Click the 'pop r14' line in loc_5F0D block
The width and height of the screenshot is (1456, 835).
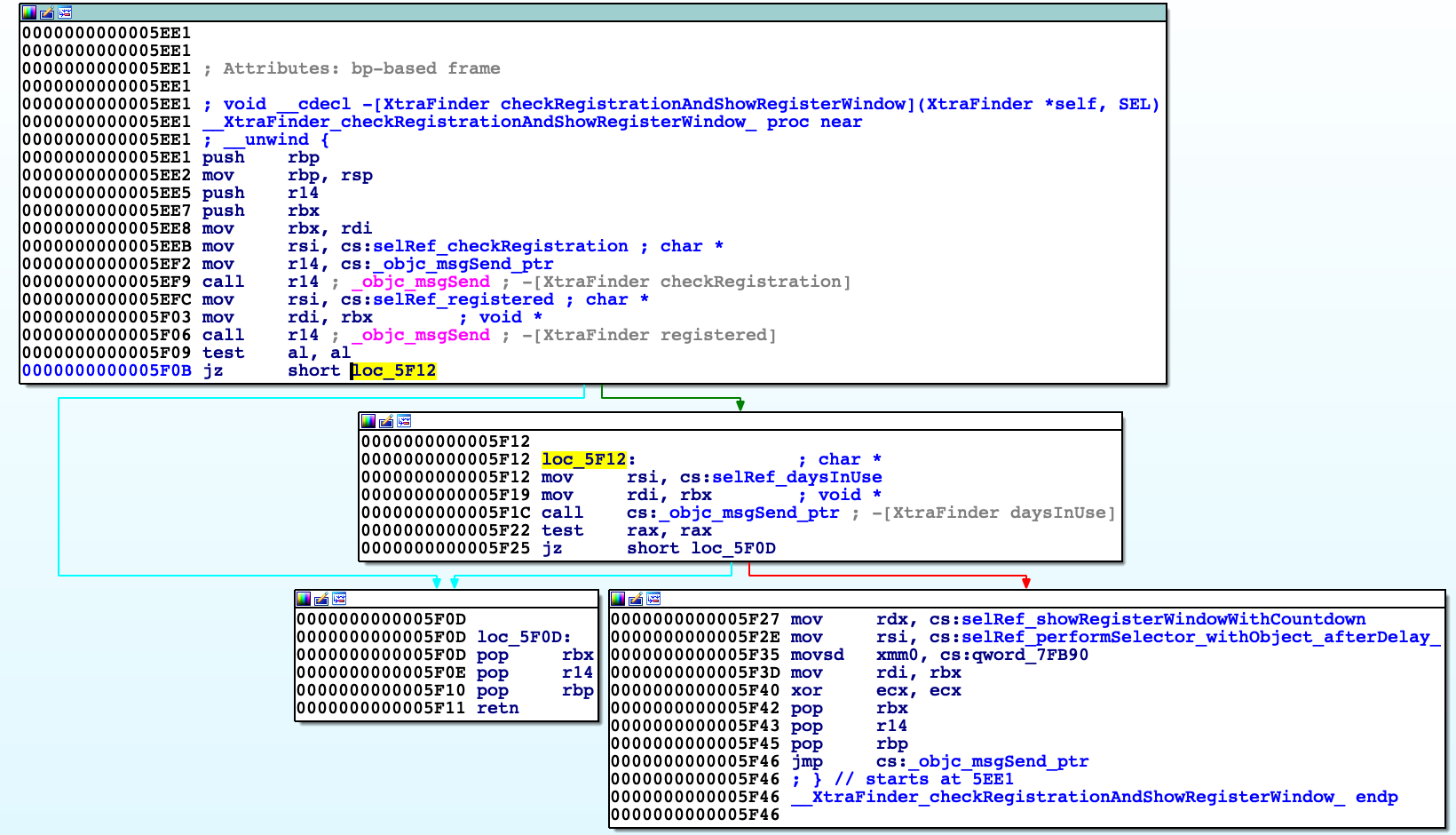pyautogui.click(x=534, y=672)
